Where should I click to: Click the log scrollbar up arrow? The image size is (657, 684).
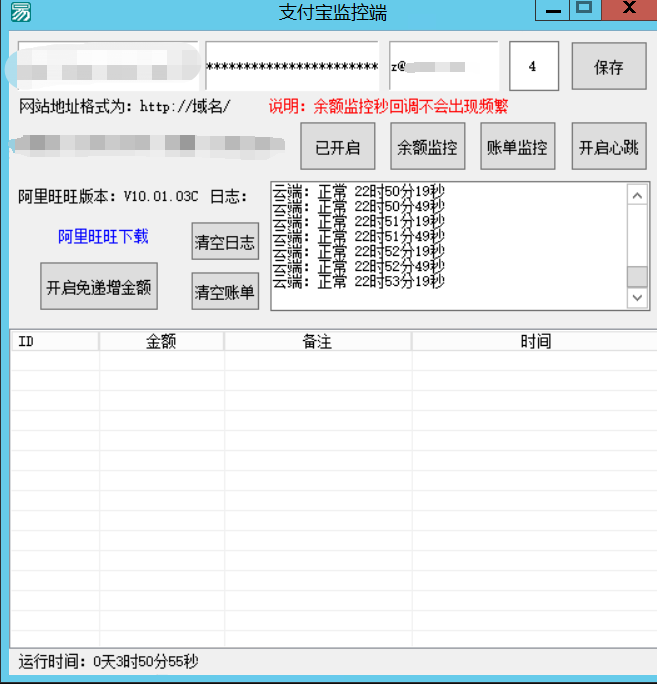(637, 195)
